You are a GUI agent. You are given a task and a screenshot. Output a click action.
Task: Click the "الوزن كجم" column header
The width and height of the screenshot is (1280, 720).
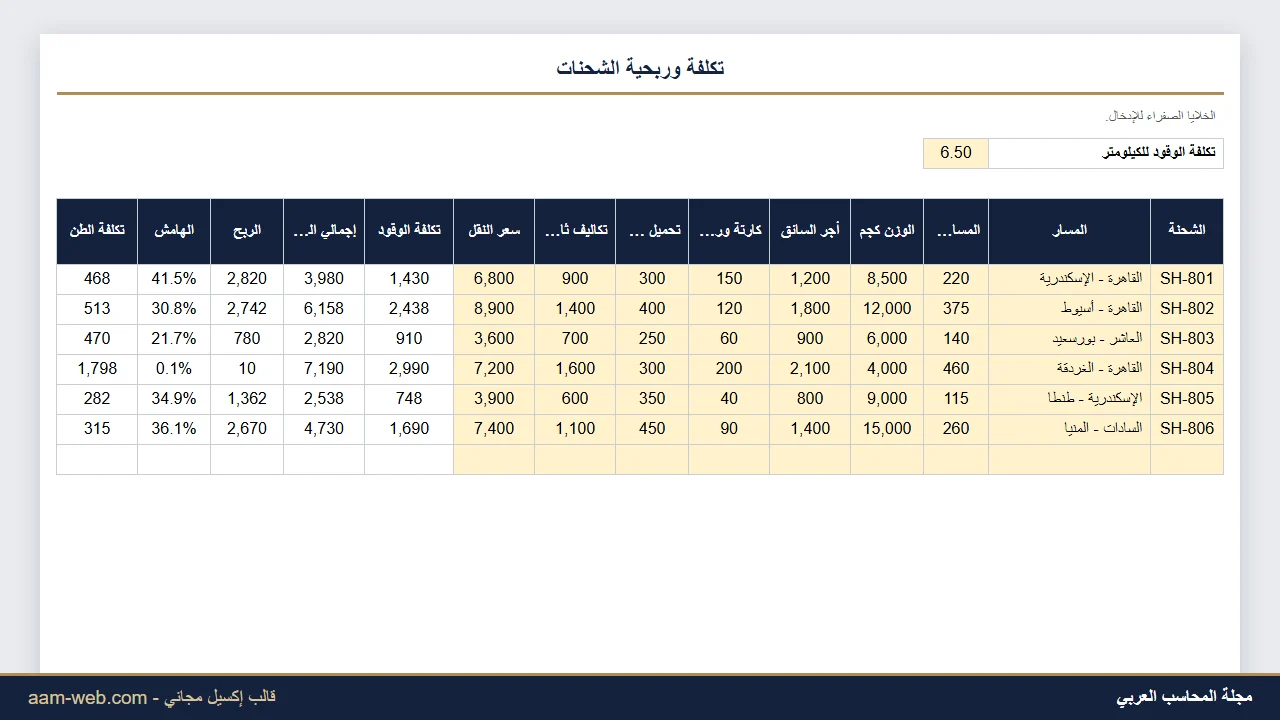(x=887, y=231)
